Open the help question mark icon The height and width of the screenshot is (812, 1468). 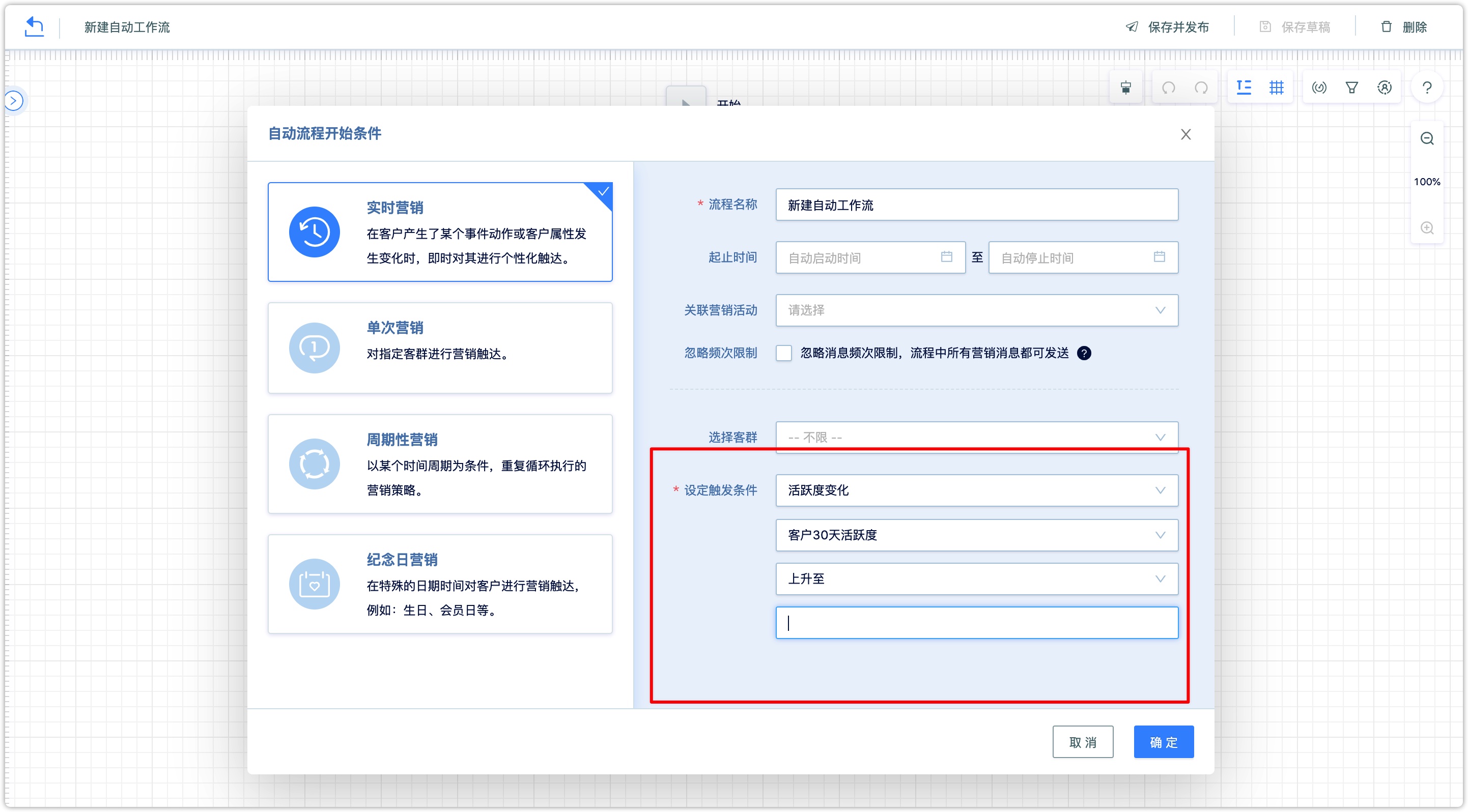click(x=1427, y=87)
